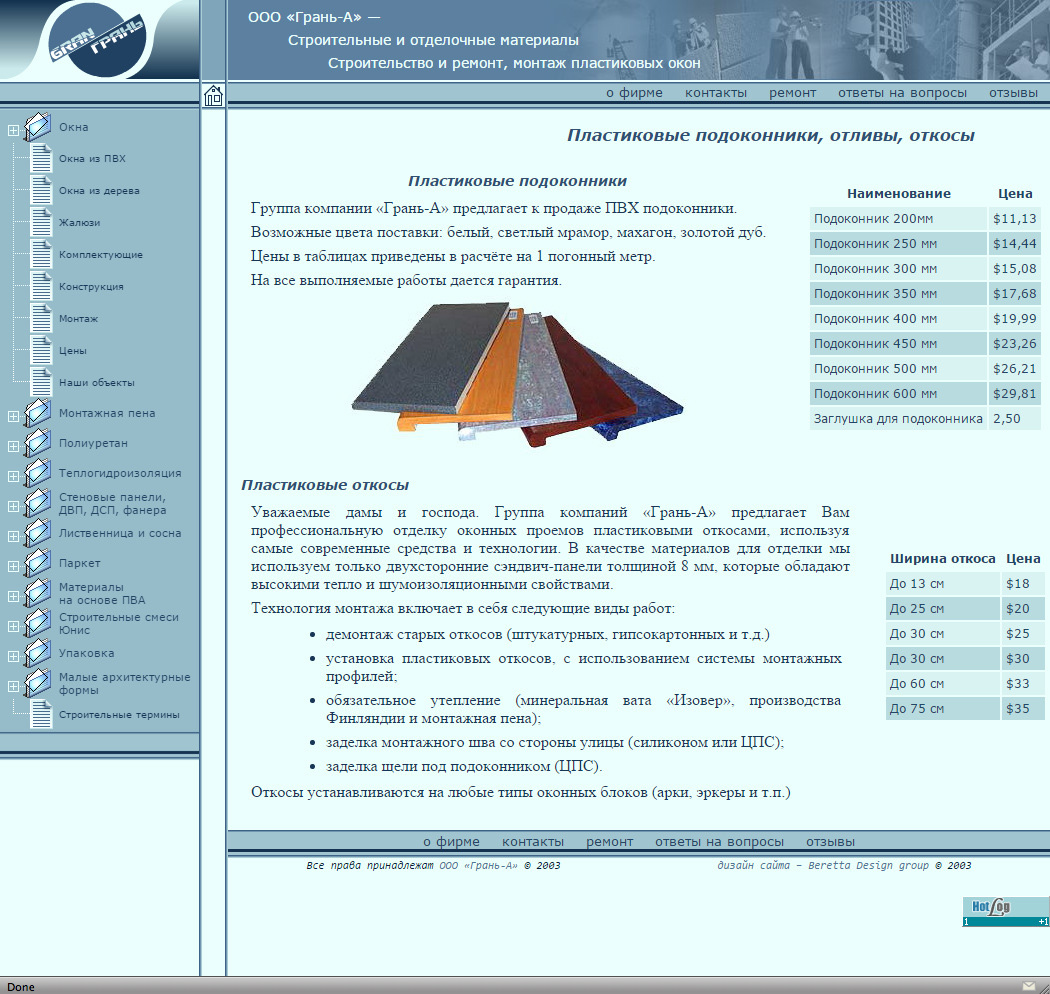Open the Монтаж link in sidebar
Image resolution: width=1050 pixels, height=994 pixels.
(78, 319)
